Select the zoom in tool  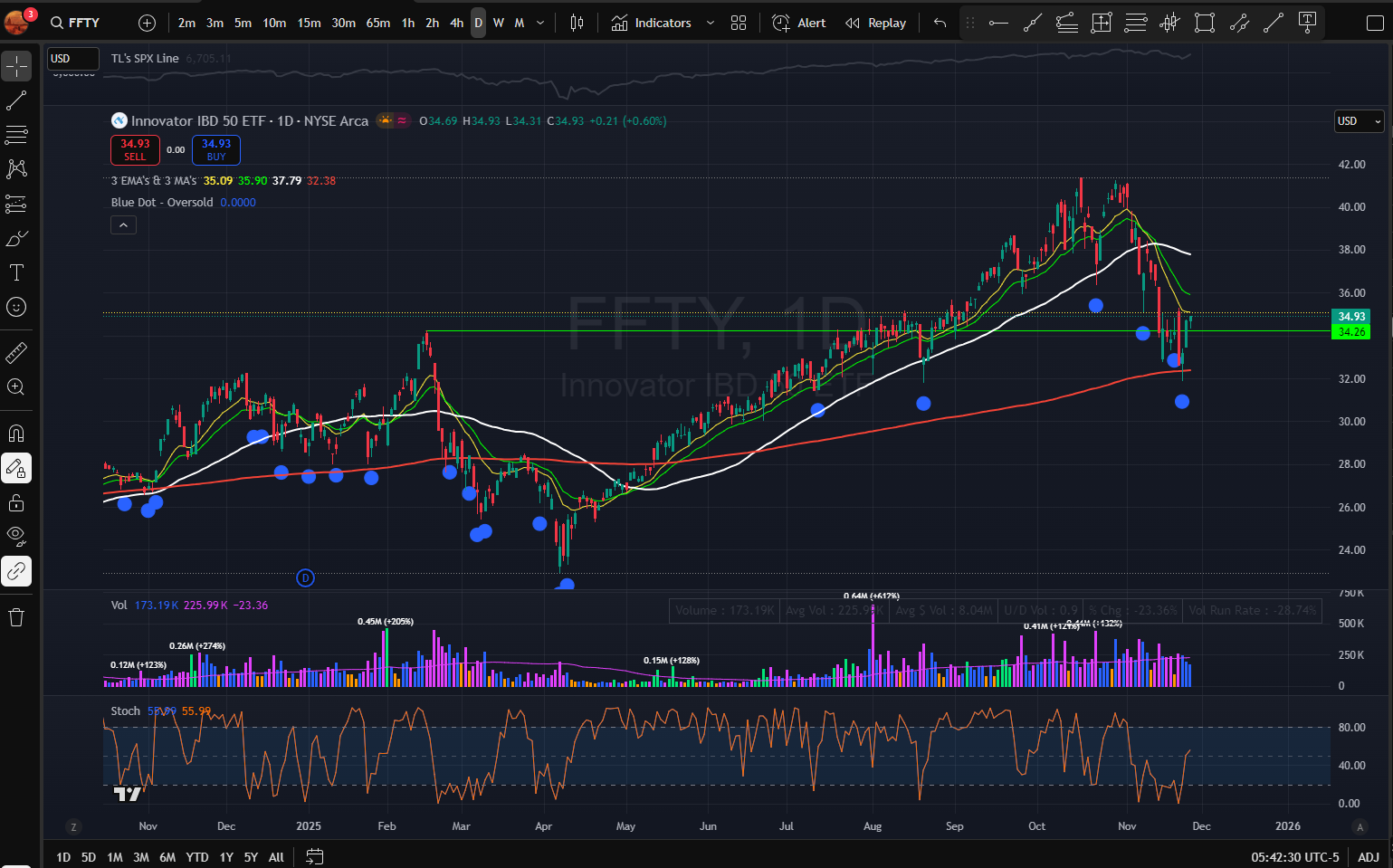pyautogui.click(x=16, y=386)
